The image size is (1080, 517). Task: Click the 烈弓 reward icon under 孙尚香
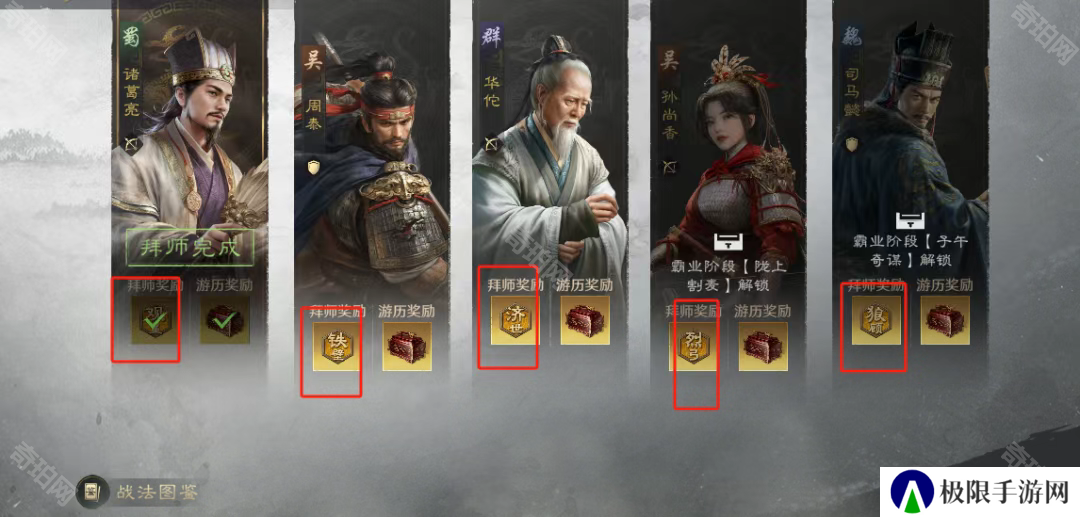point(693,346)
